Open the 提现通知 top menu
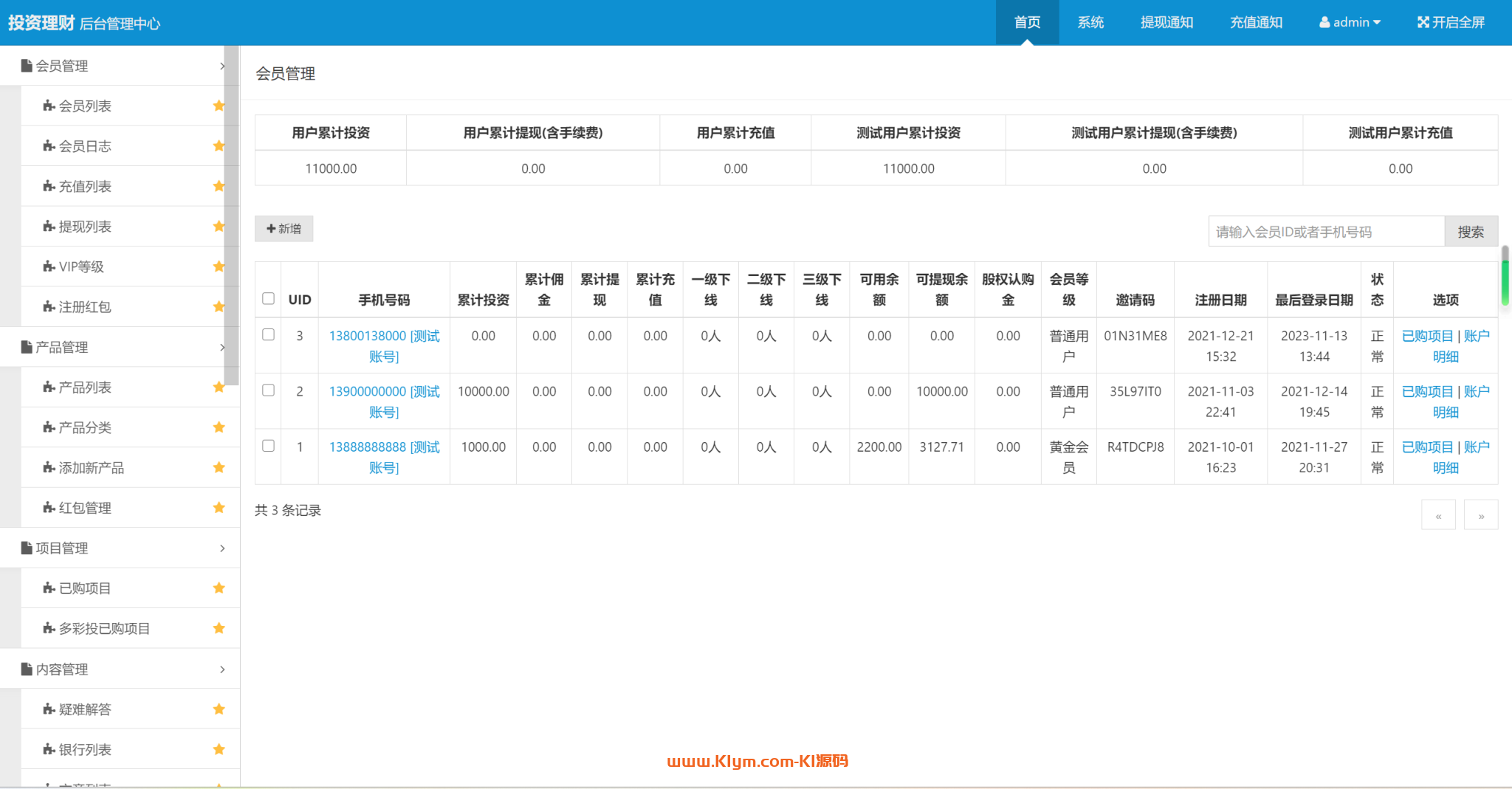The width and height of the screenshot is (1512, 789). point(1166,22)
